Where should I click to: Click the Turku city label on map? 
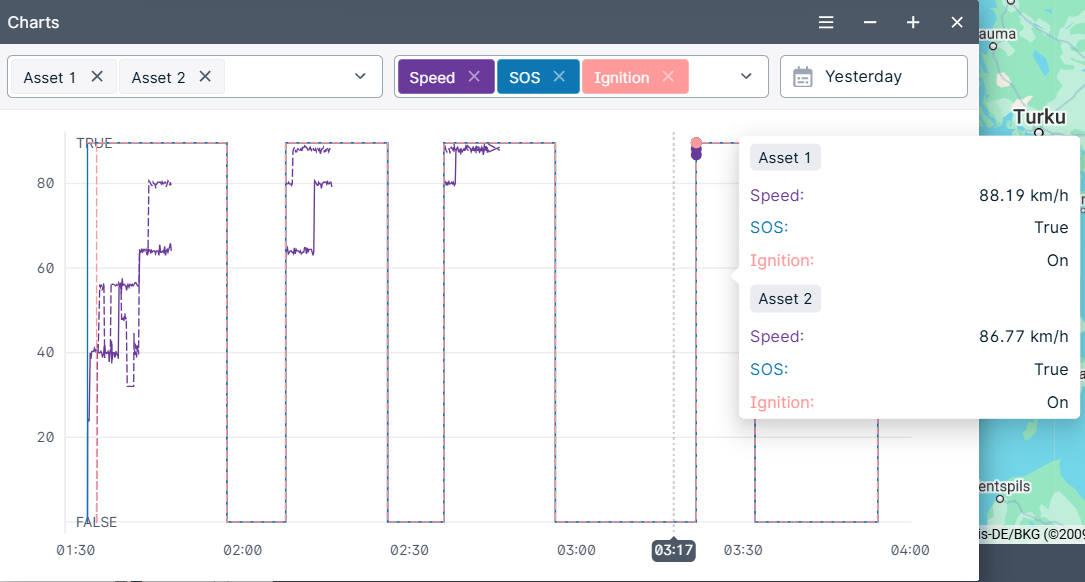coord(1039,117)
